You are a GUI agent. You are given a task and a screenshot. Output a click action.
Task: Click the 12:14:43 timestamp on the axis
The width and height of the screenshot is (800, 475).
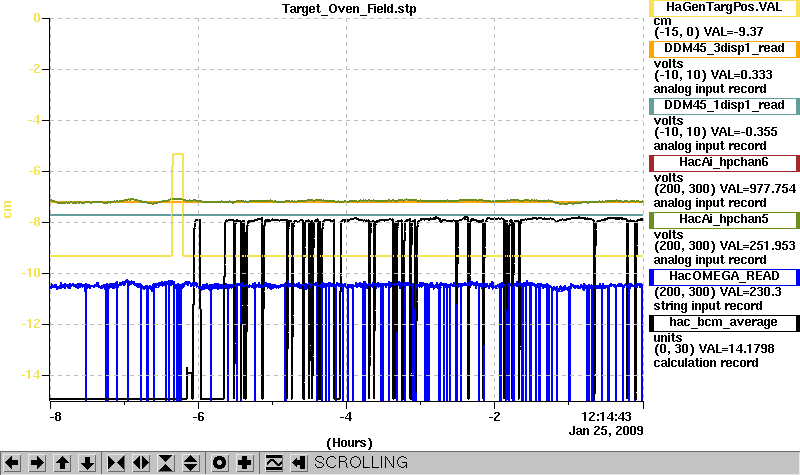click(606, 416)
